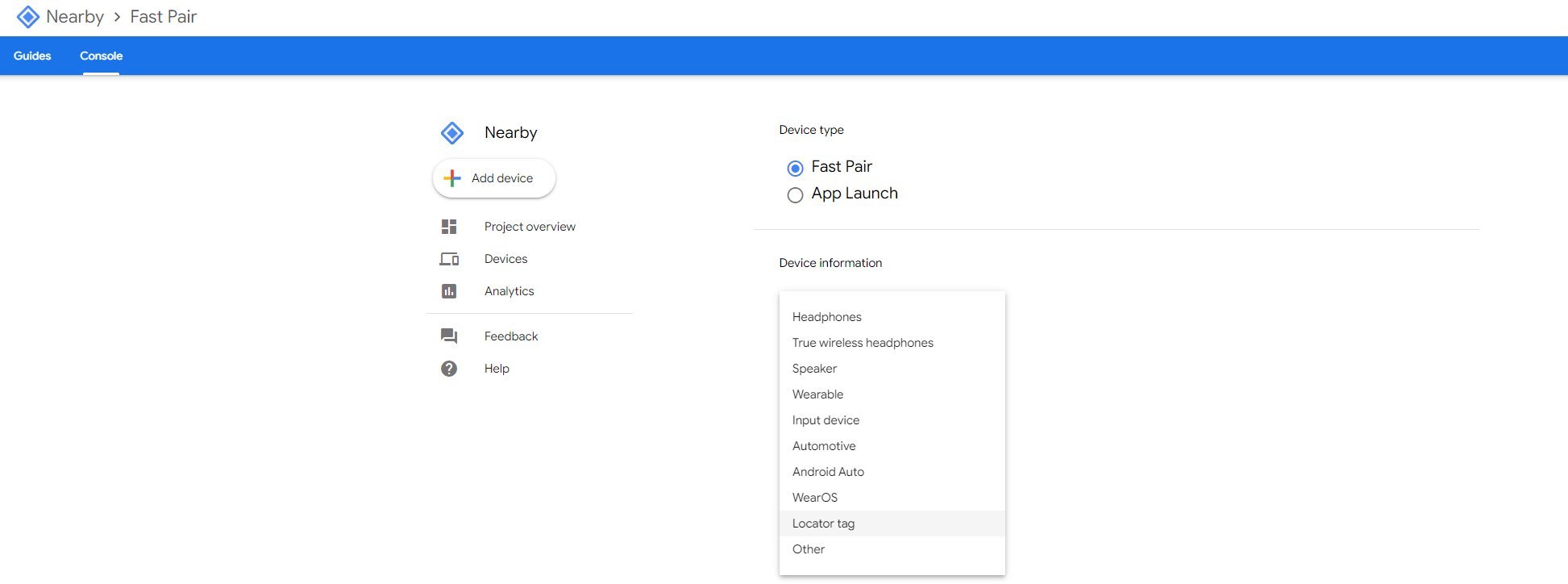Image resolution: width=1568 pixels, height=584 pixels.
Task: Open the Console tab
Action: click(101, 56)
